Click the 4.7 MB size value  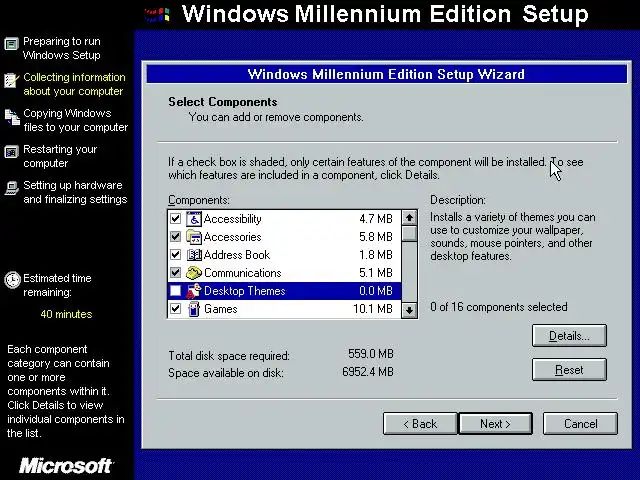(x=376, y=219)
